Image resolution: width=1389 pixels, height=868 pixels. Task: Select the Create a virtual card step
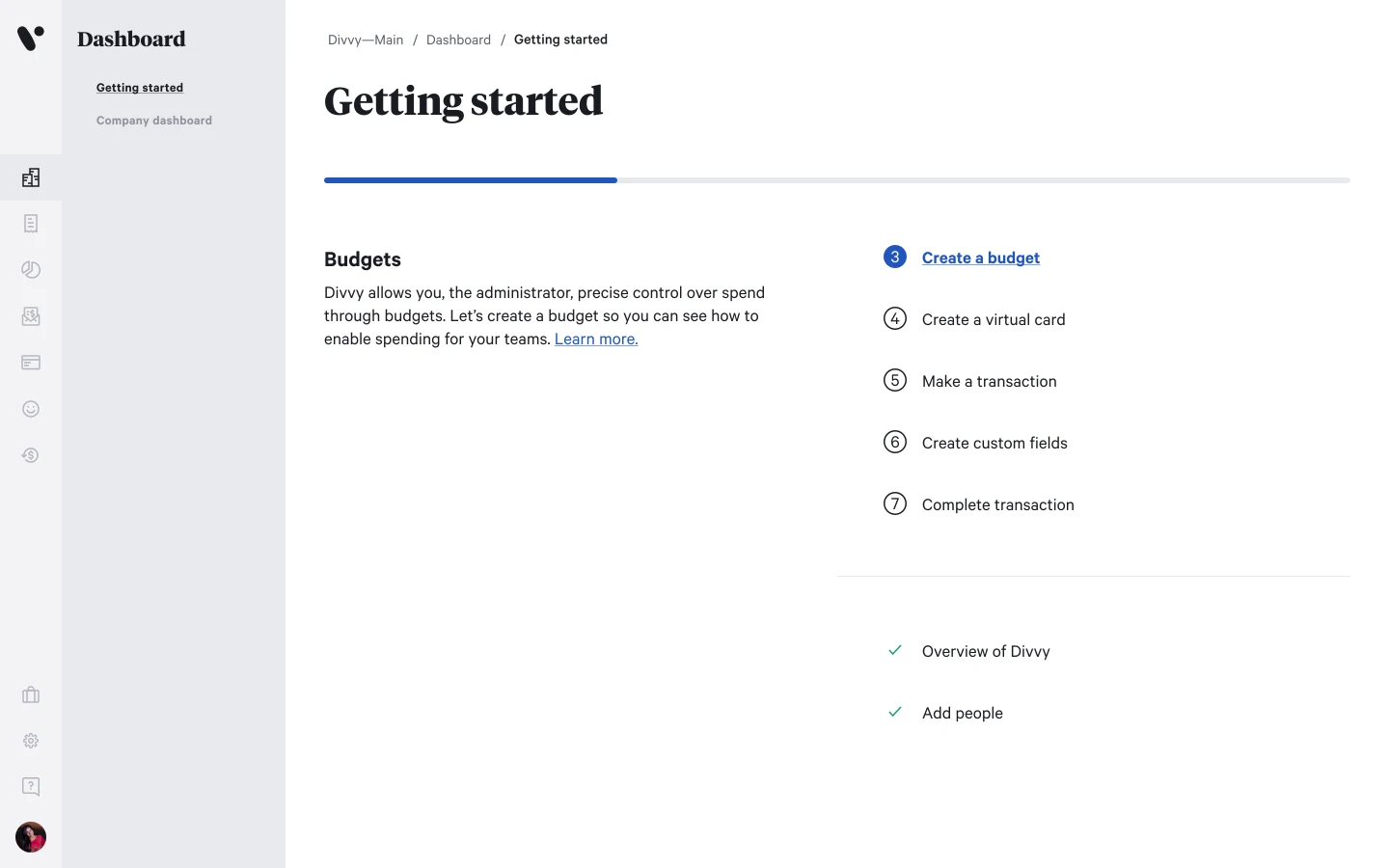click(x=994, y=319)
